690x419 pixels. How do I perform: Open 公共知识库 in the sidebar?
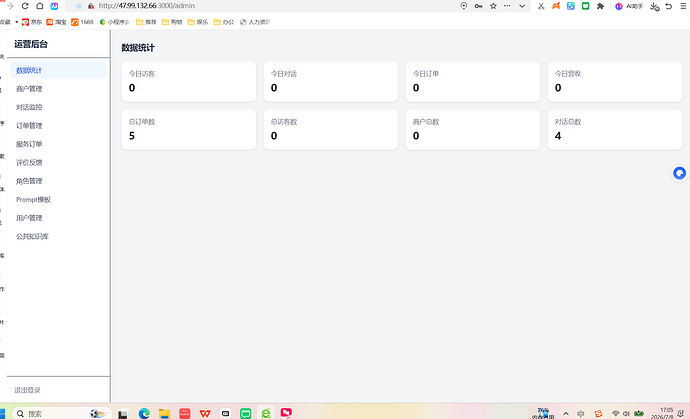coord(59,237)
